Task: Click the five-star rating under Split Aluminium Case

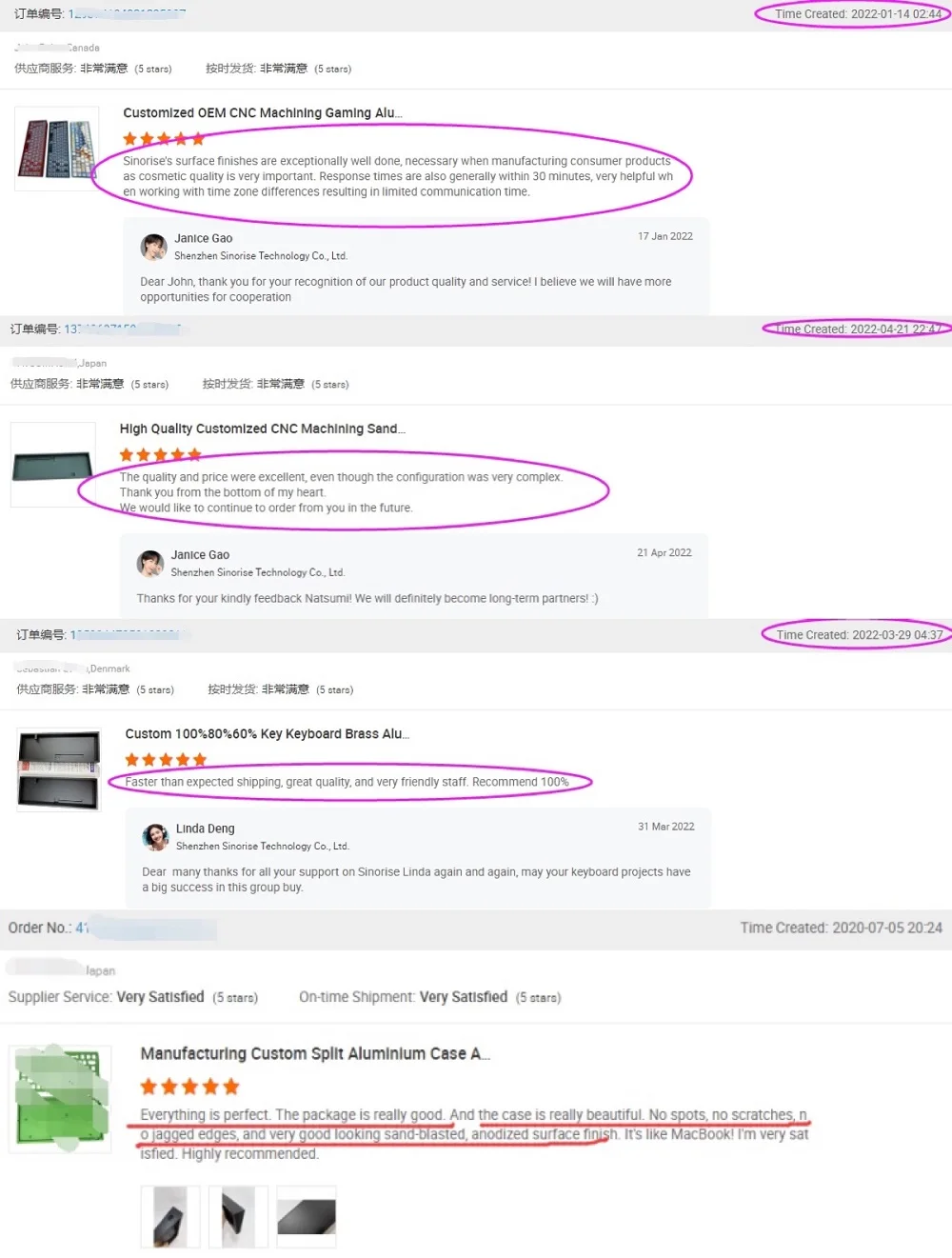Action: click(x=189, y=1087)
